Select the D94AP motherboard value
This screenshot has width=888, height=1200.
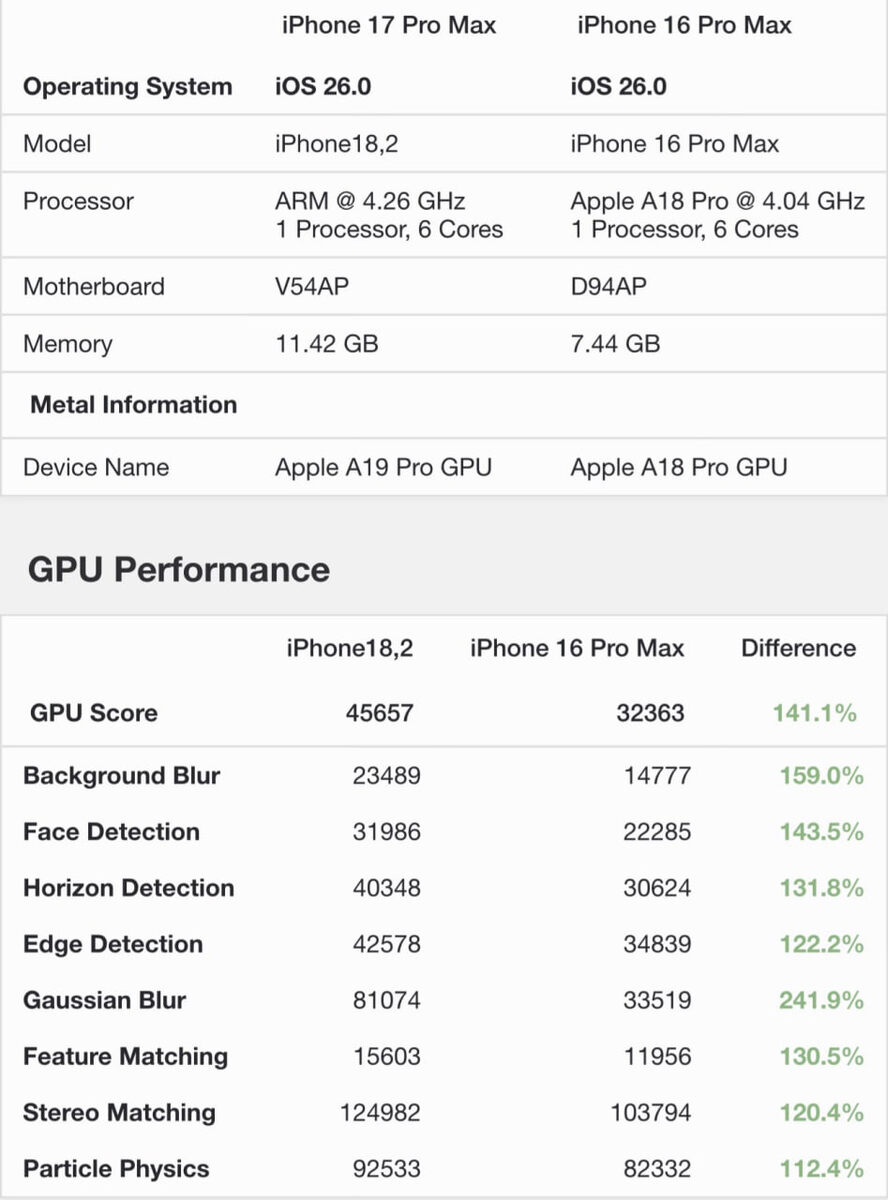coord(608,287)
